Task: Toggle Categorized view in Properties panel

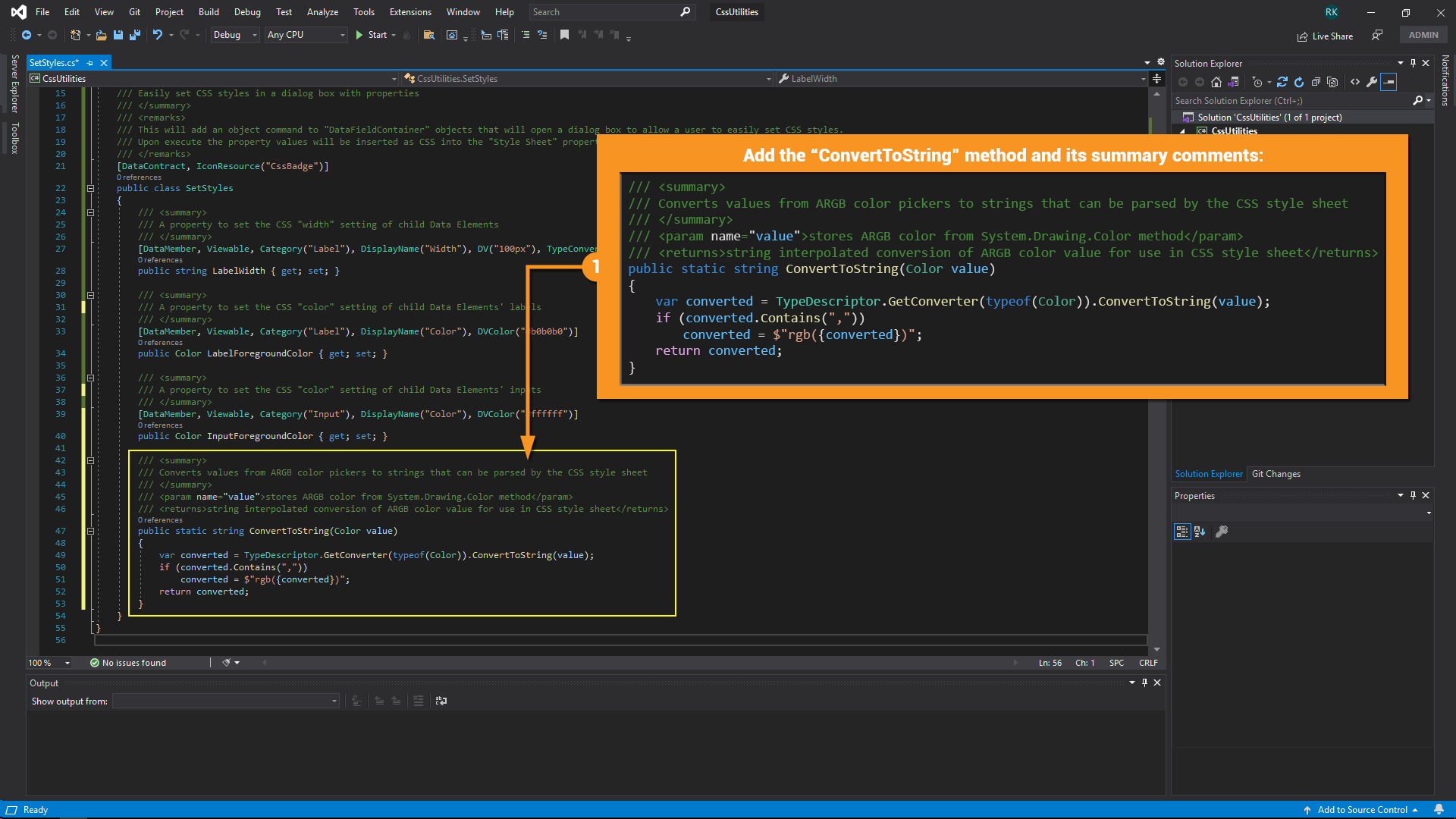Action: [1182, 532]
